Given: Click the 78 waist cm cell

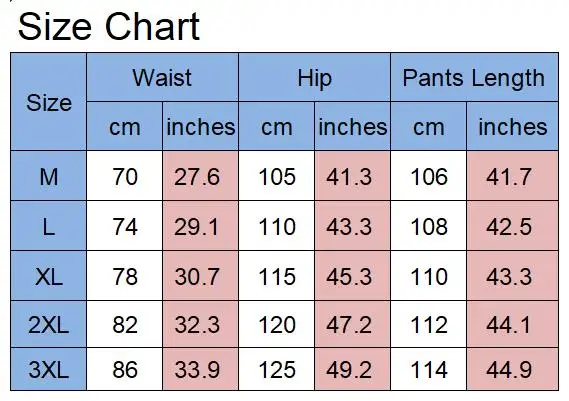Looking at the screenshot, I should pos(124,276).
